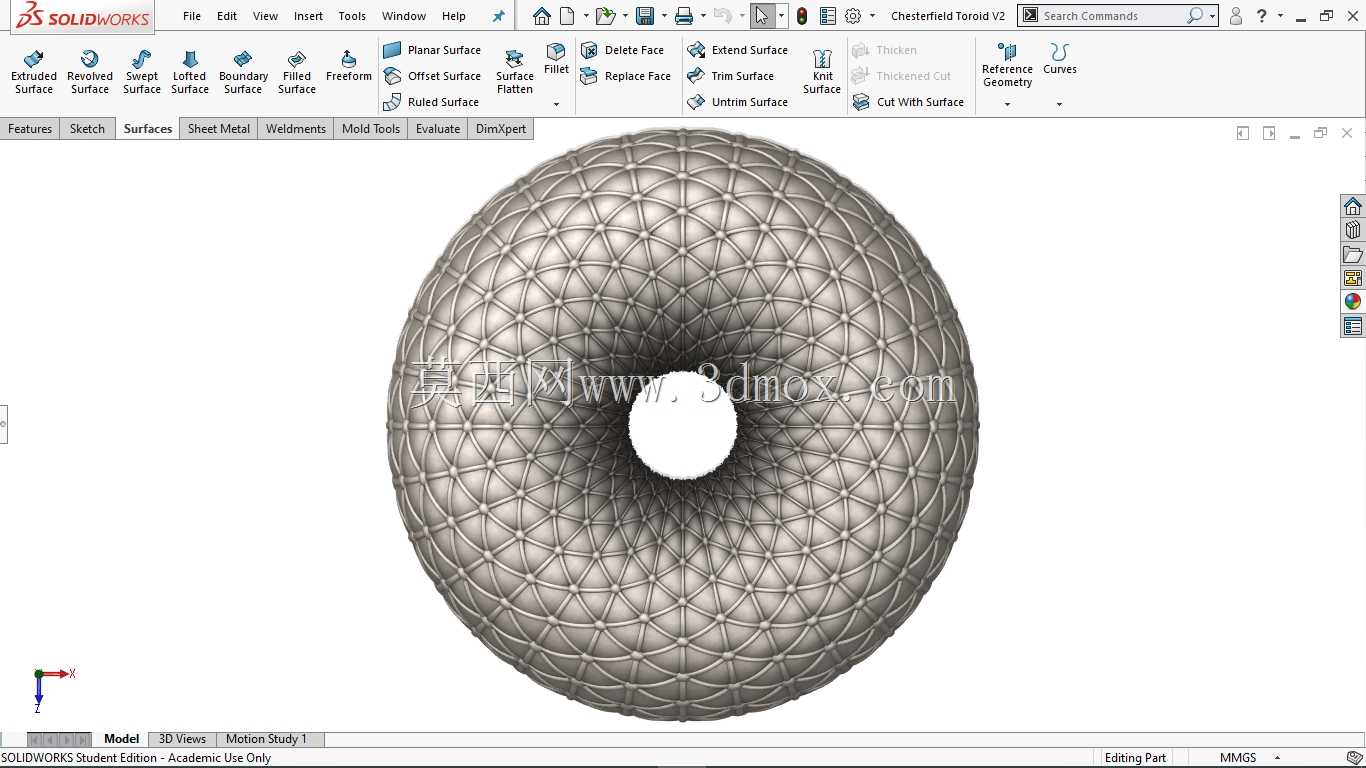Select the Revolved Surface tool
The height and width of the screenshot is (768, 1366).
90,72
